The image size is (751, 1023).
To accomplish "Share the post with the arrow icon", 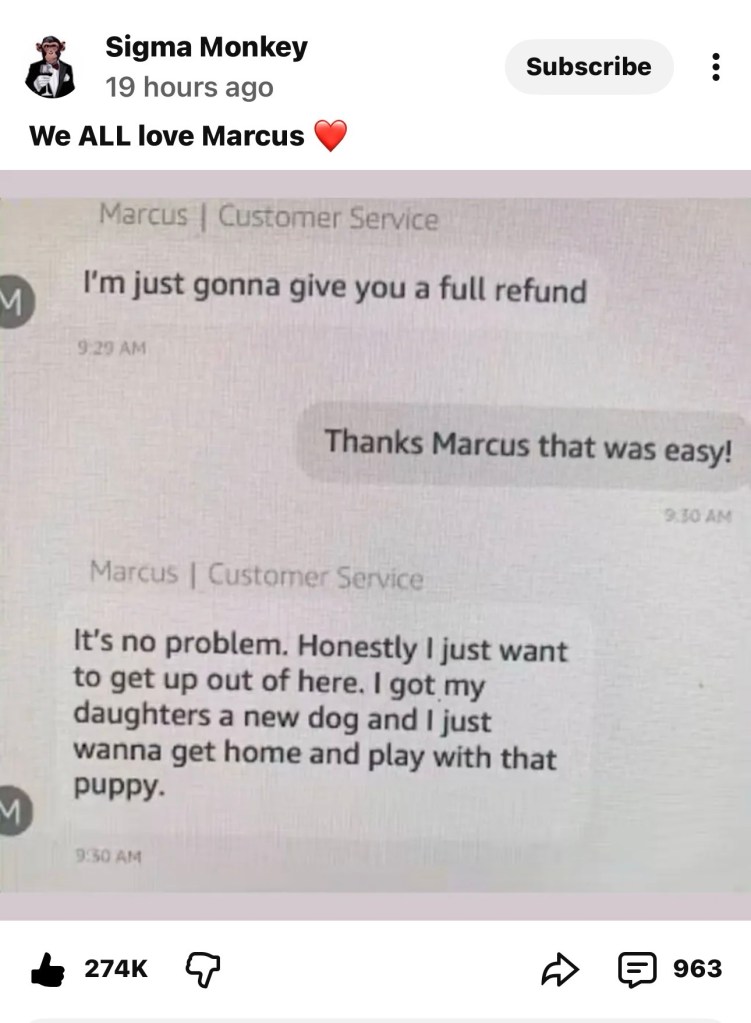I will click(x=560, y=970).
